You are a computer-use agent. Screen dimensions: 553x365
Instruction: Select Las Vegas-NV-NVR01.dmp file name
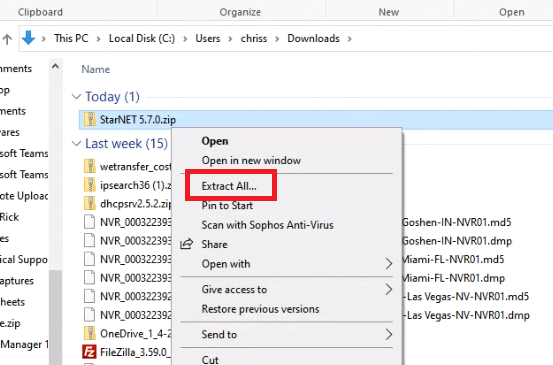pyautogui.click(x=466, y=315)
